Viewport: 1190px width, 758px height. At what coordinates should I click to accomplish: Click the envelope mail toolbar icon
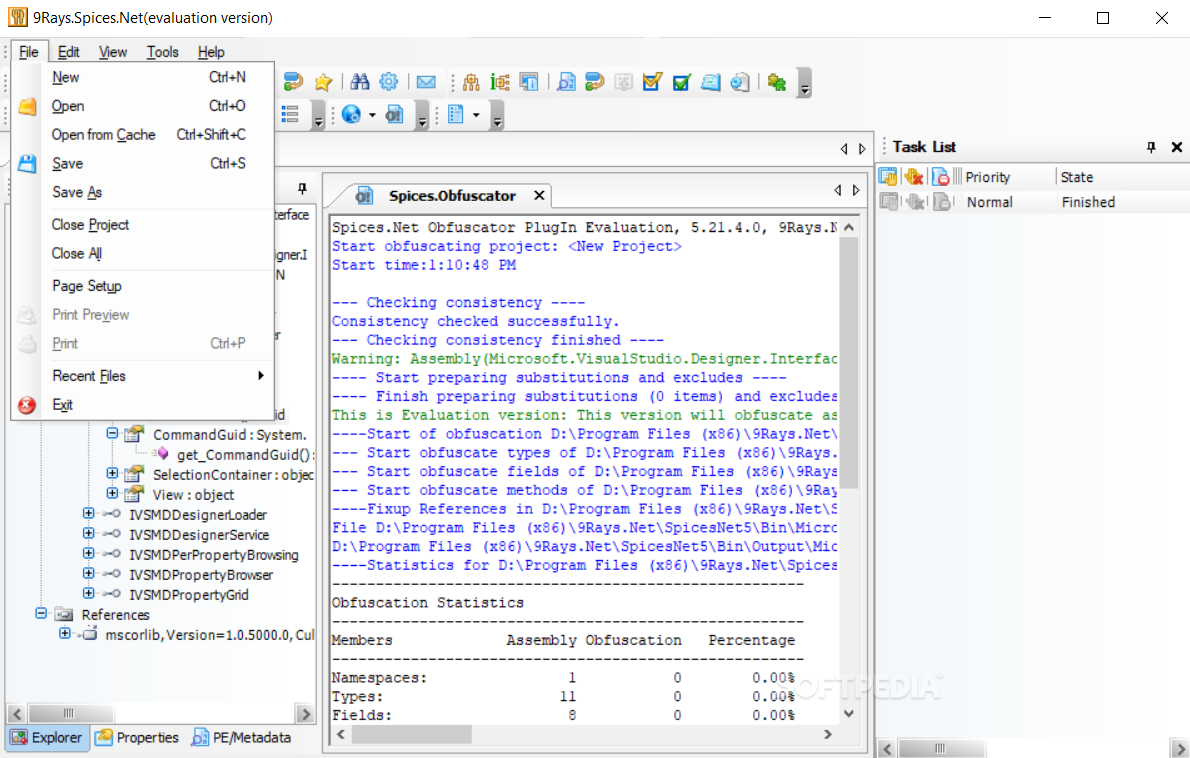(427, 82)
